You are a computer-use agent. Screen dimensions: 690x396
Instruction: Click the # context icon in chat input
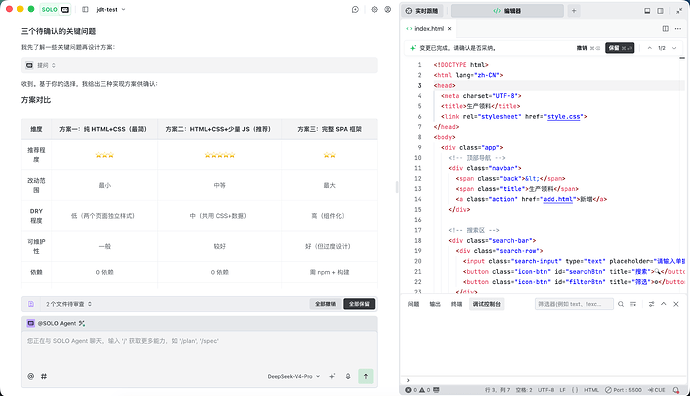click(x=44, y=376)
